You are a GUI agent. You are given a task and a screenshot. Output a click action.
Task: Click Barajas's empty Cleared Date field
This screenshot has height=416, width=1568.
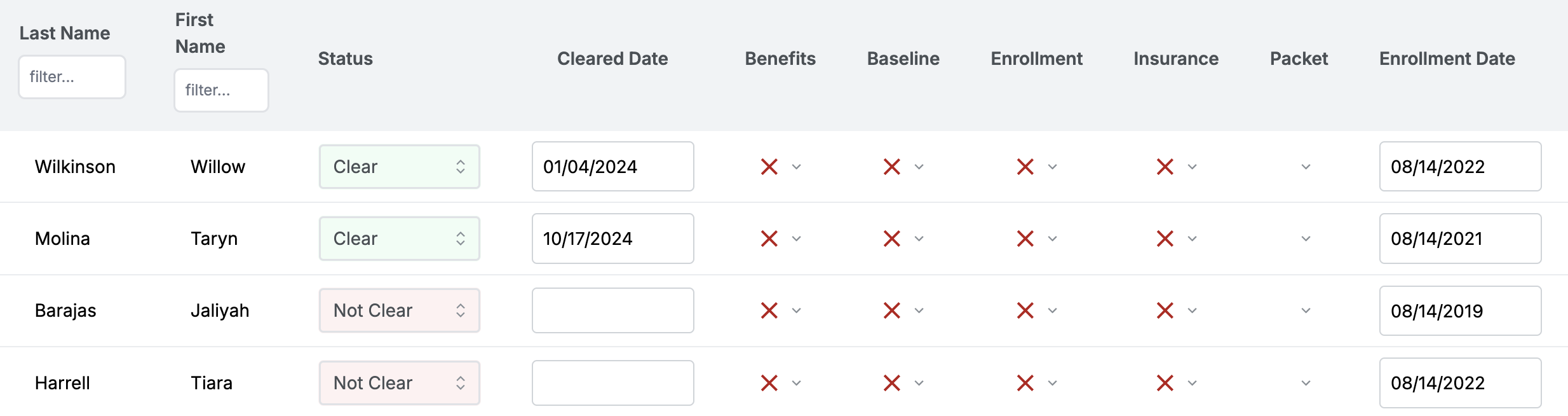pyautogui.click(x=612, y=310)
